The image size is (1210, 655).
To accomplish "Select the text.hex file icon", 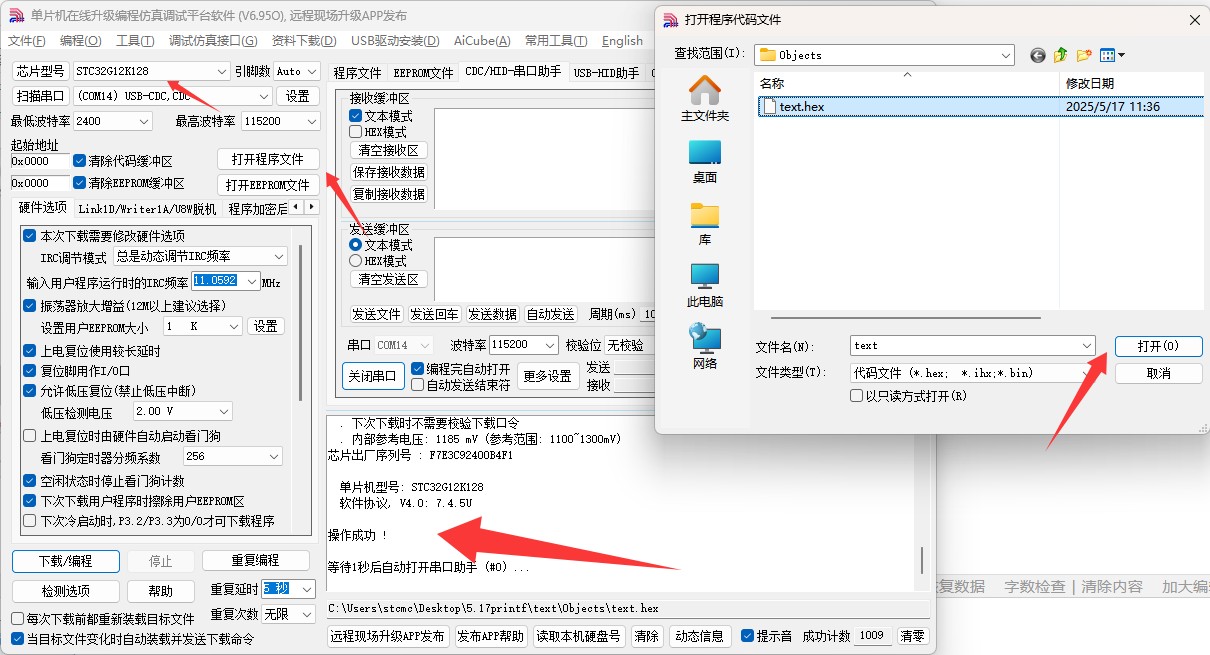I will 769,106.
